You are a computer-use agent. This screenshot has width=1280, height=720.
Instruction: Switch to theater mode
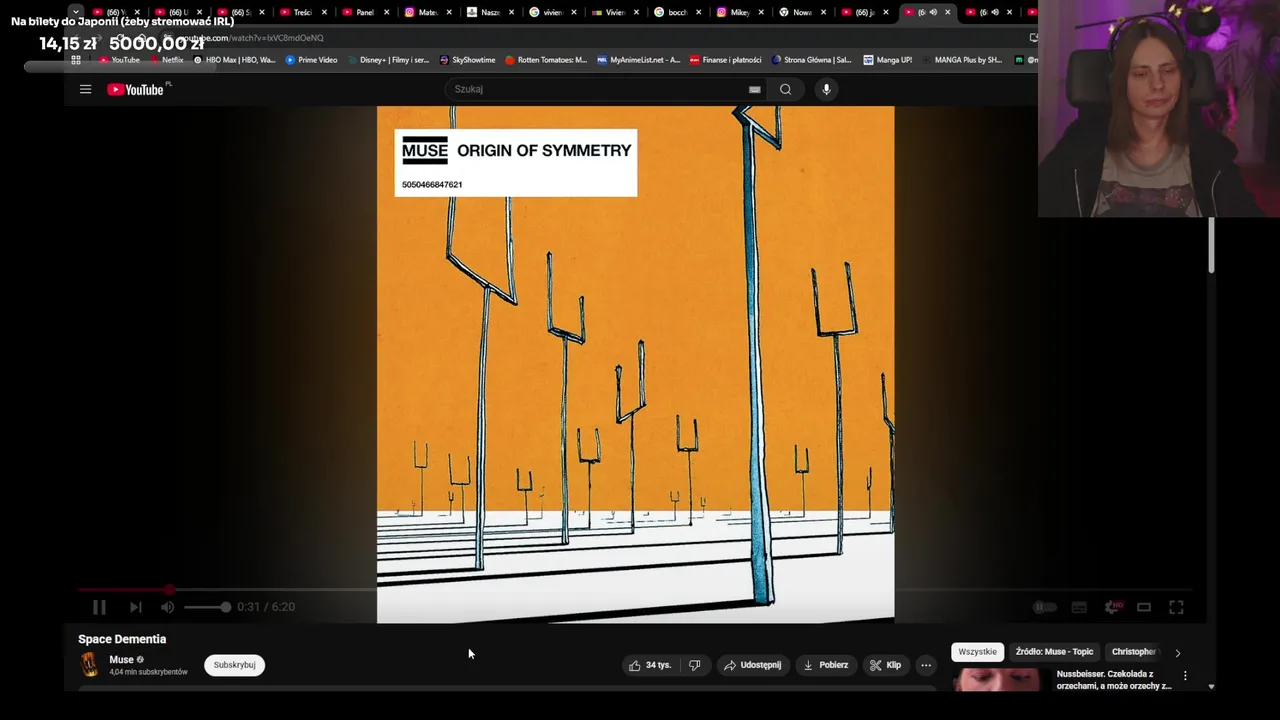click(x=1144, y=607)
